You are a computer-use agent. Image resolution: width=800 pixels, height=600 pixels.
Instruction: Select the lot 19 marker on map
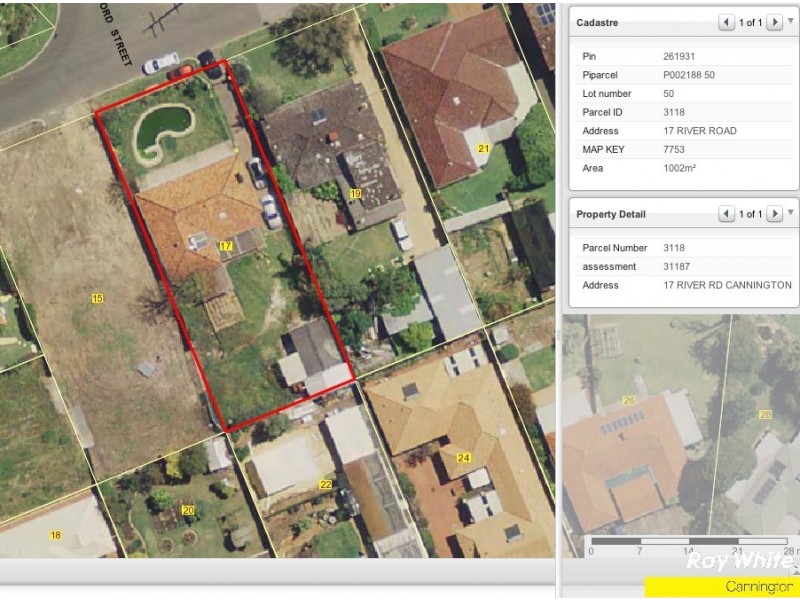(x=355, y=193)
